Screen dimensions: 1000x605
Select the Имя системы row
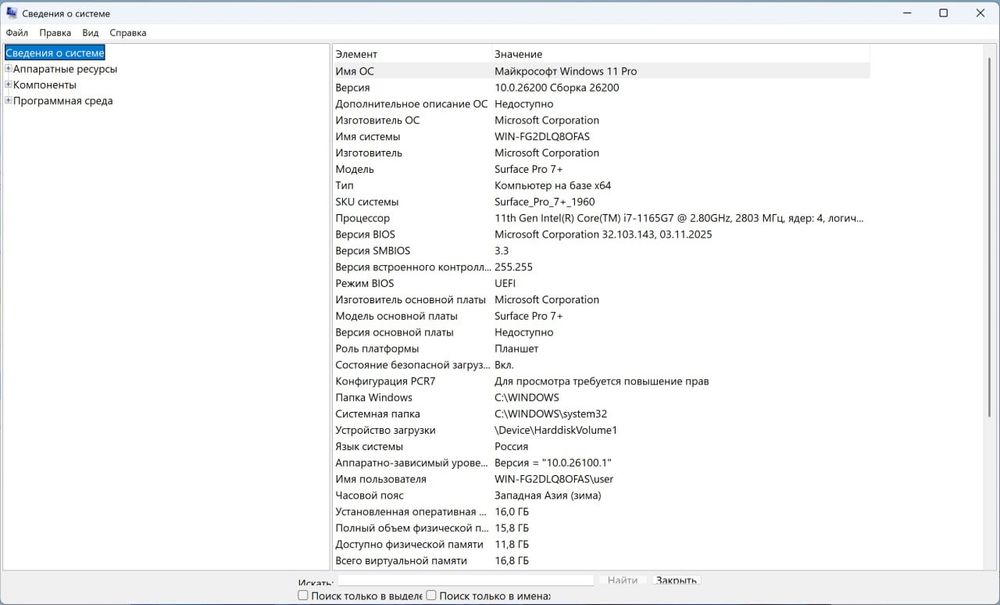[x=601, y=136]
